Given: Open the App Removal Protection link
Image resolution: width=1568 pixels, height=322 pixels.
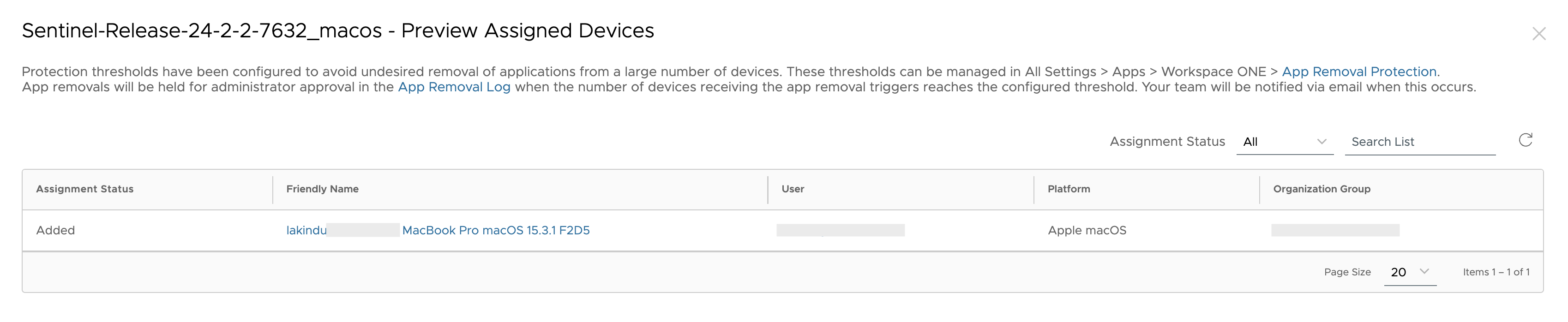Looking at the screenshot, I should 1359,71.
